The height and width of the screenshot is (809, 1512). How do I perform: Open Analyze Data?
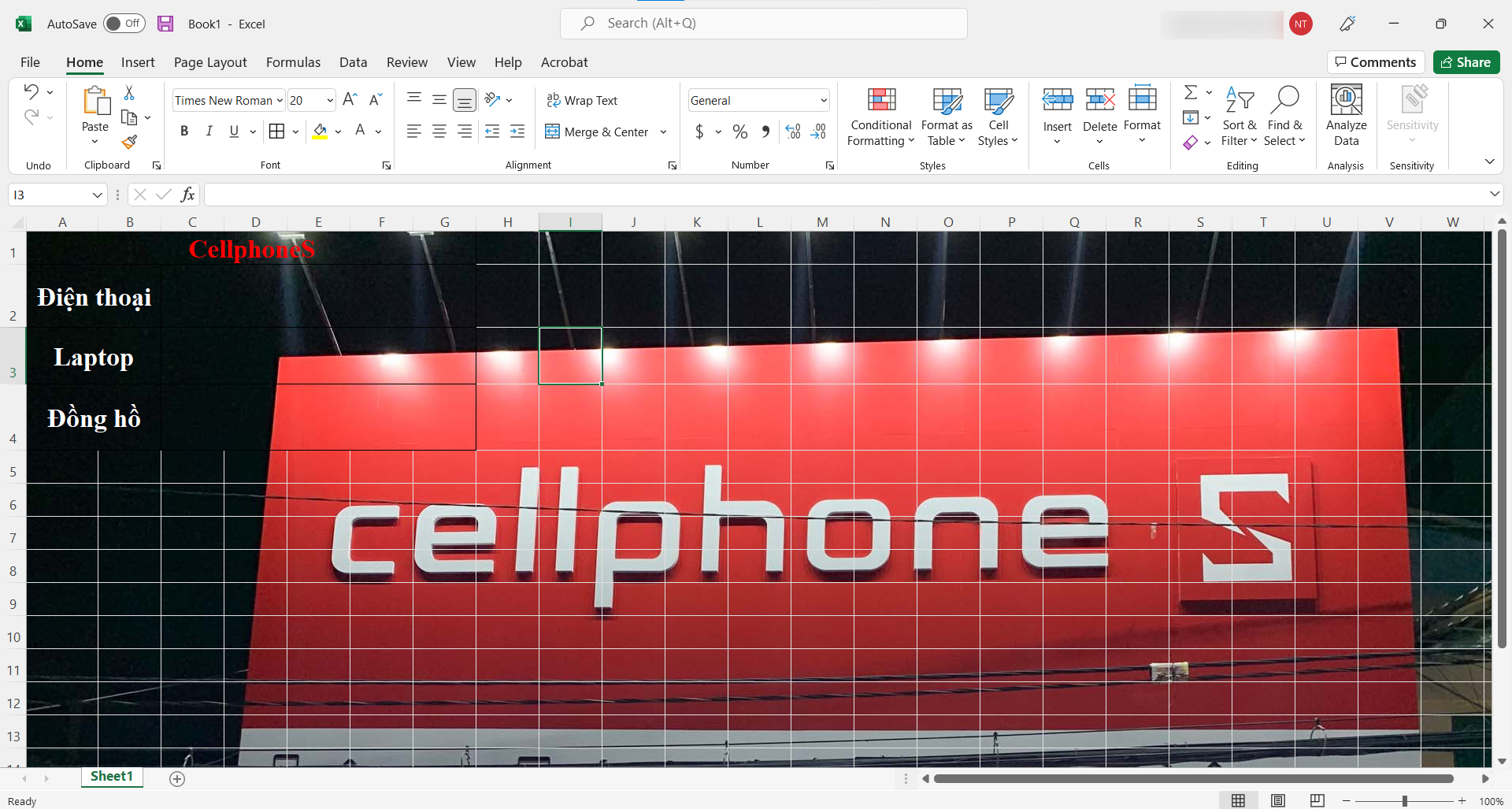click(1346, 116)
